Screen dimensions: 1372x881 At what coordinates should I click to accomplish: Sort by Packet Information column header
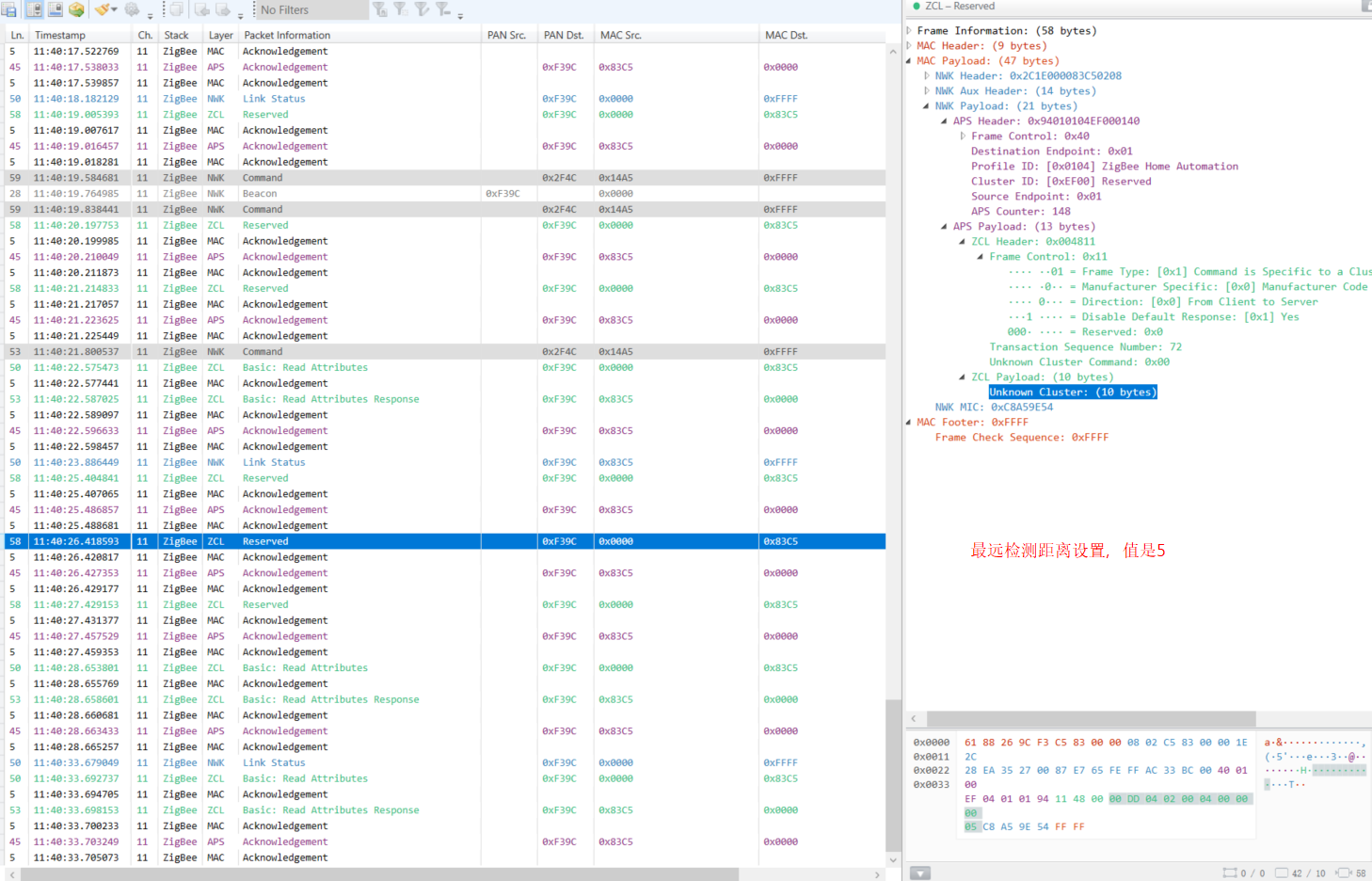click(x=359, y=35)
